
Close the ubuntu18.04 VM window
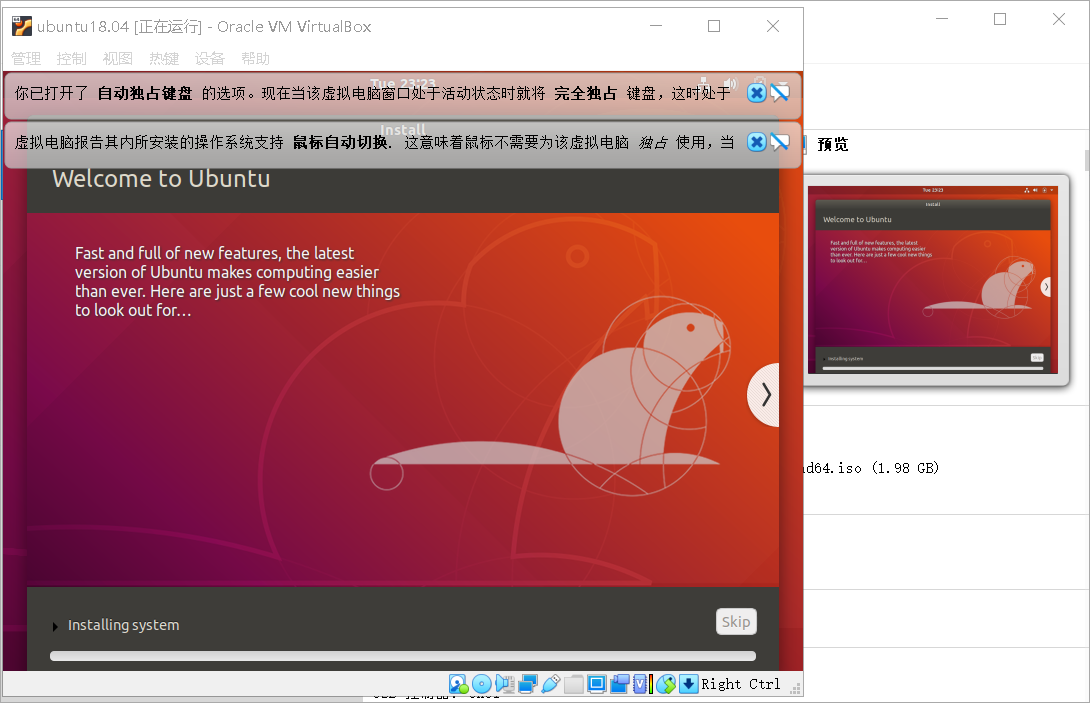[772, 26]
